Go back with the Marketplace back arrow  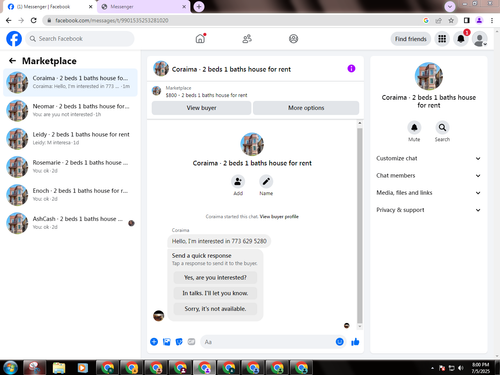click(x=12, y=61)
